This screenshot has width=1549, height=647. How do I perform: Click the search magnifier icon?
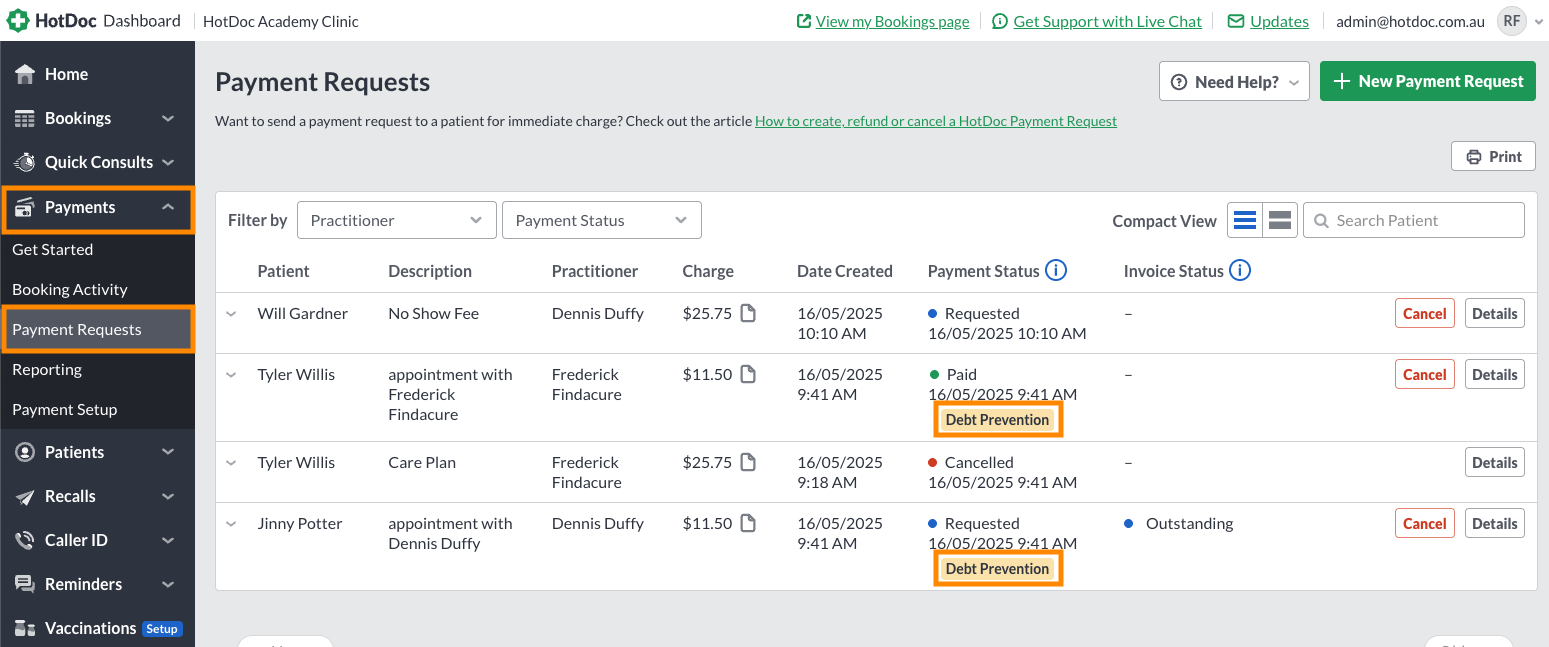pos(1321,221)
